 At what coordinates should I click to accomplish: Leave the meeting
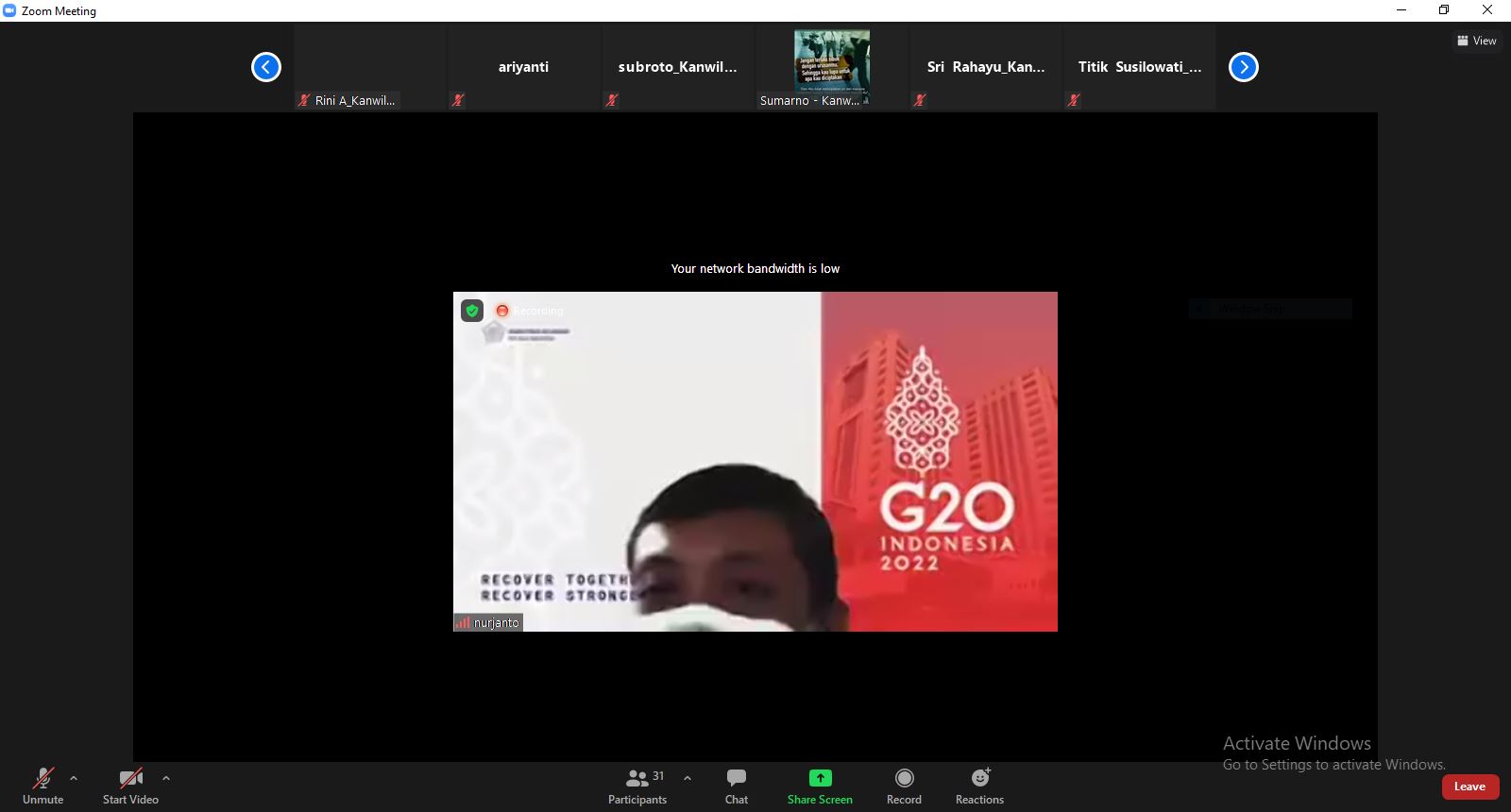point(1469,787)
